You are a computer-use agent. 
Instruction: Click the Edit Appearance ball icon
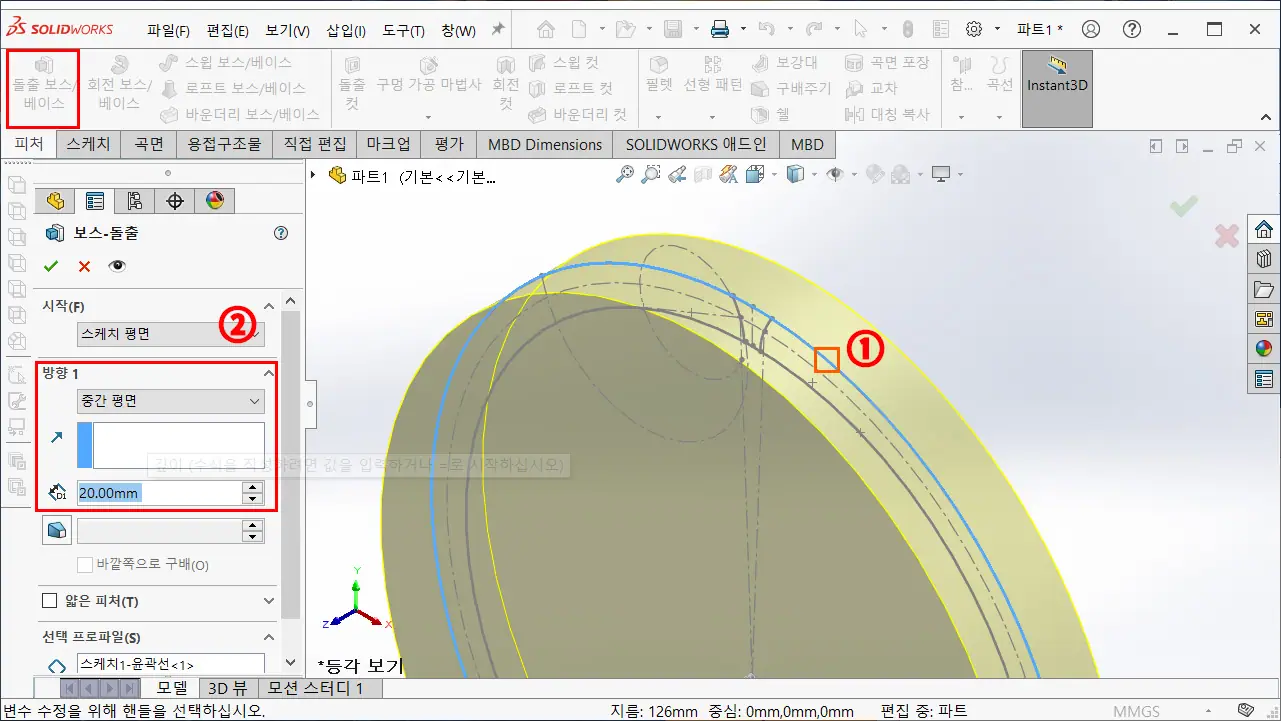pyautogui.click(x=875, y=175)
